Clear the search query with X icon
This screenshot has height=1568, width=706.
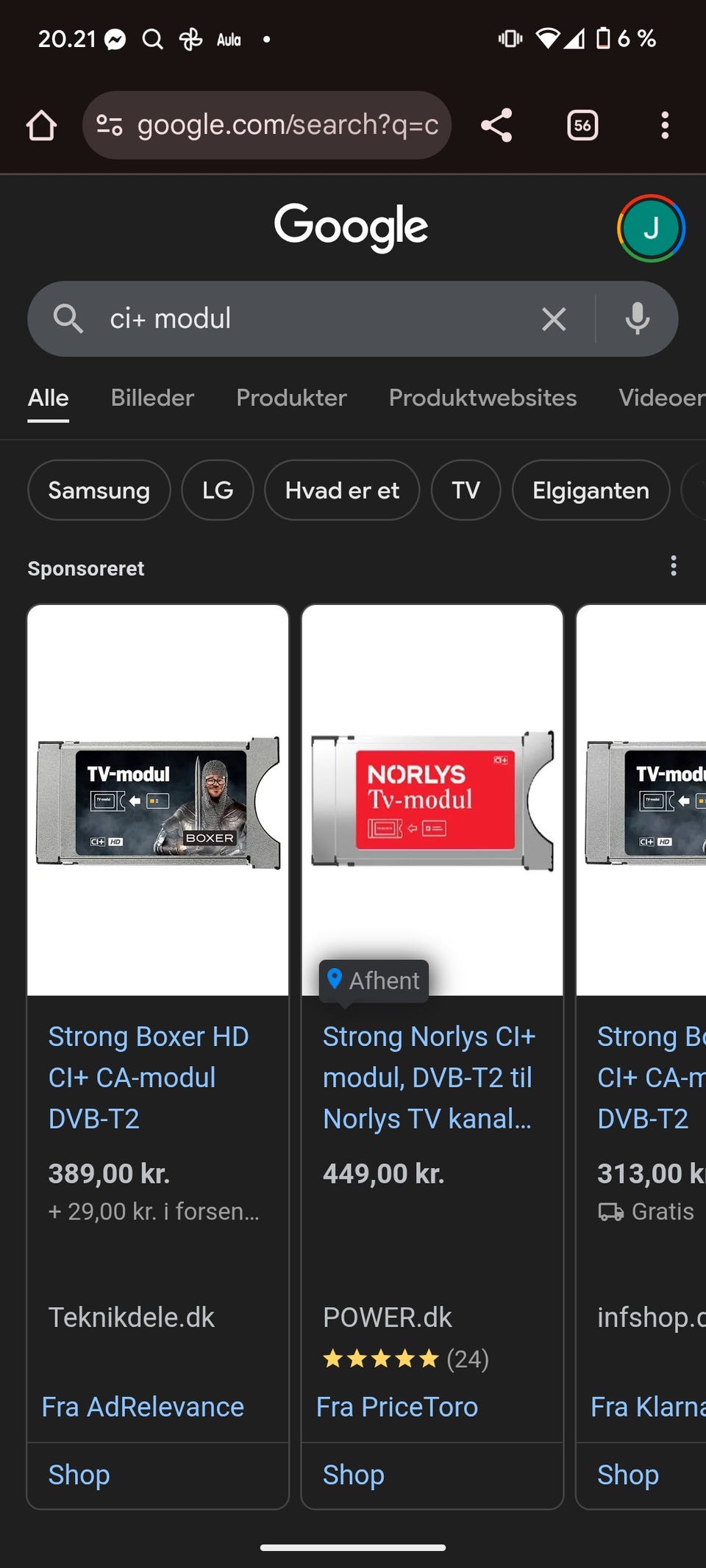tap(554, 319)
